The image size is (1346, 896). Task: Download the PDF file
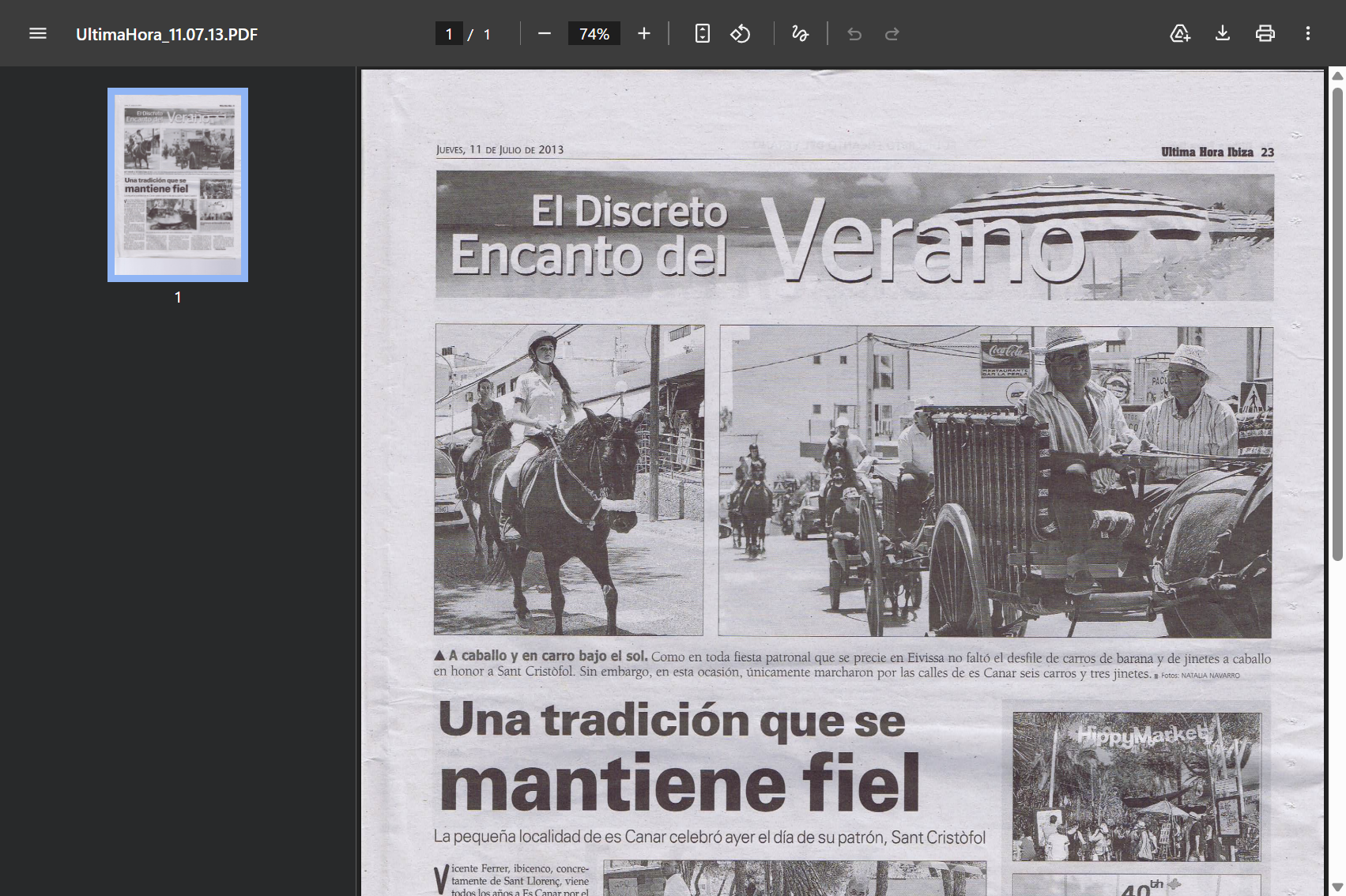(1223, 34)
